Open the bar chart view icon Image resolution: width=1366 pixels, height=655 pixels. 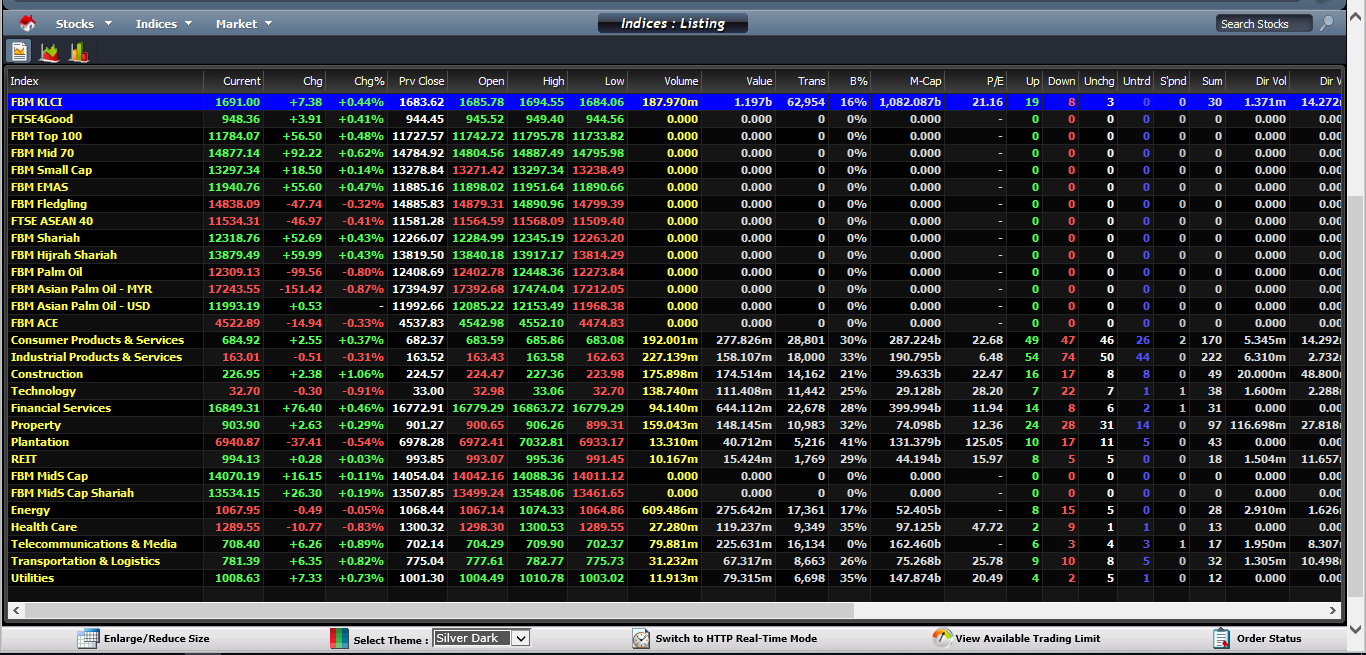[79, 52]
